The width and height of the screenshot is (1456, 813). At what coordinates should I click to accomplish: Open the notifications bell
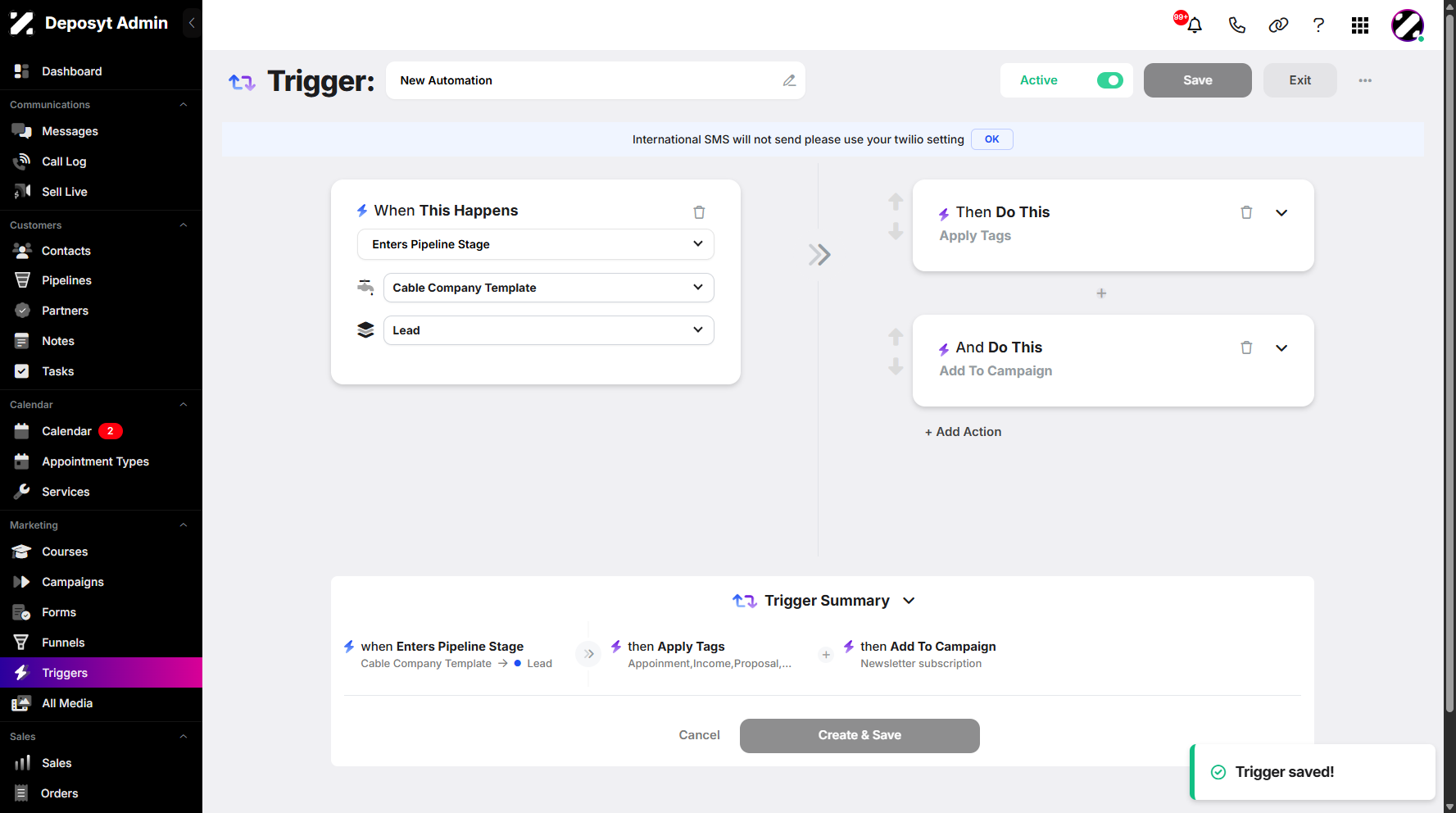pyautogui.click(x=1195, y=25)
